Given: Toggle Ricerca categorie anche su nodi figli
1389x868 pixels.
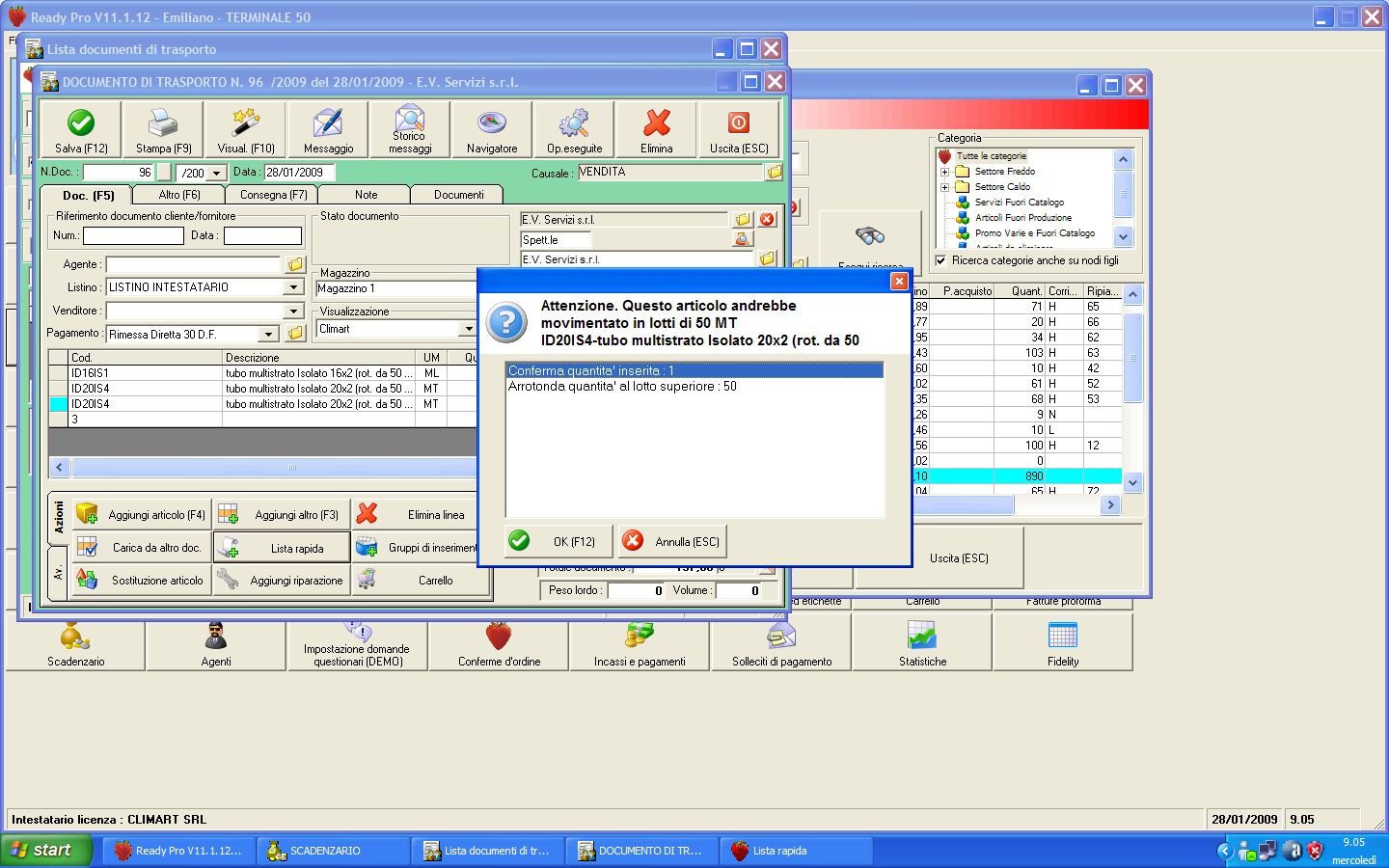Looking at the screenshot, I should [940, 260].
